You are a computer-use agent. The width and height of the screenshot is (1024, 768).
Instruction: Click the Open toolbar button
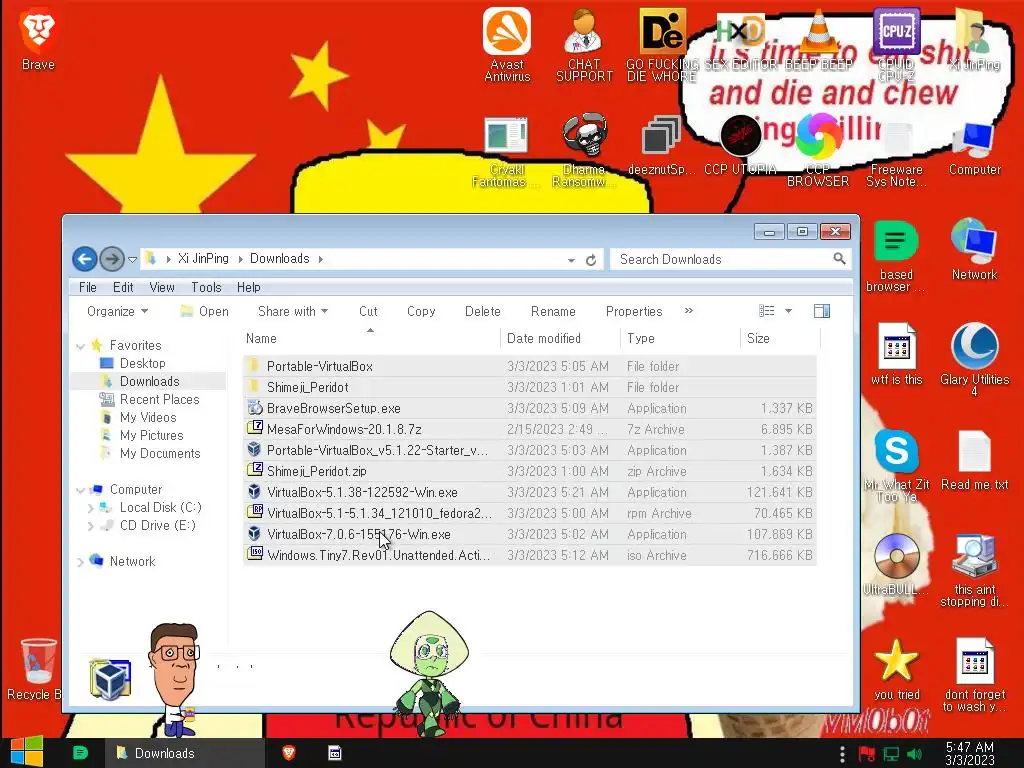(205, 312)
